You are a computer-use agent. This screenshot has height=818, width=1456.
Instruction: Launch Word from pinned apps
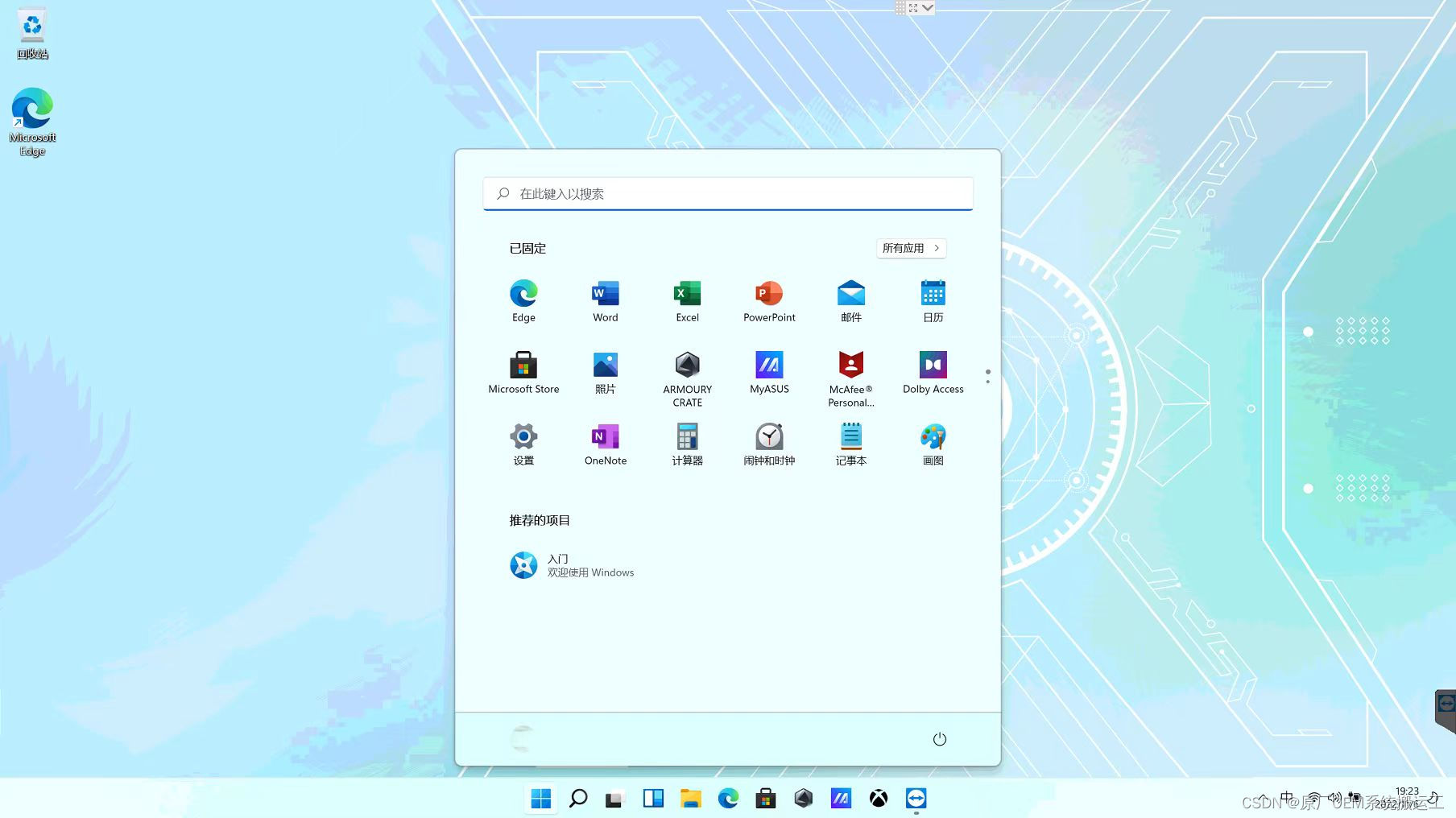coord(606,300)
